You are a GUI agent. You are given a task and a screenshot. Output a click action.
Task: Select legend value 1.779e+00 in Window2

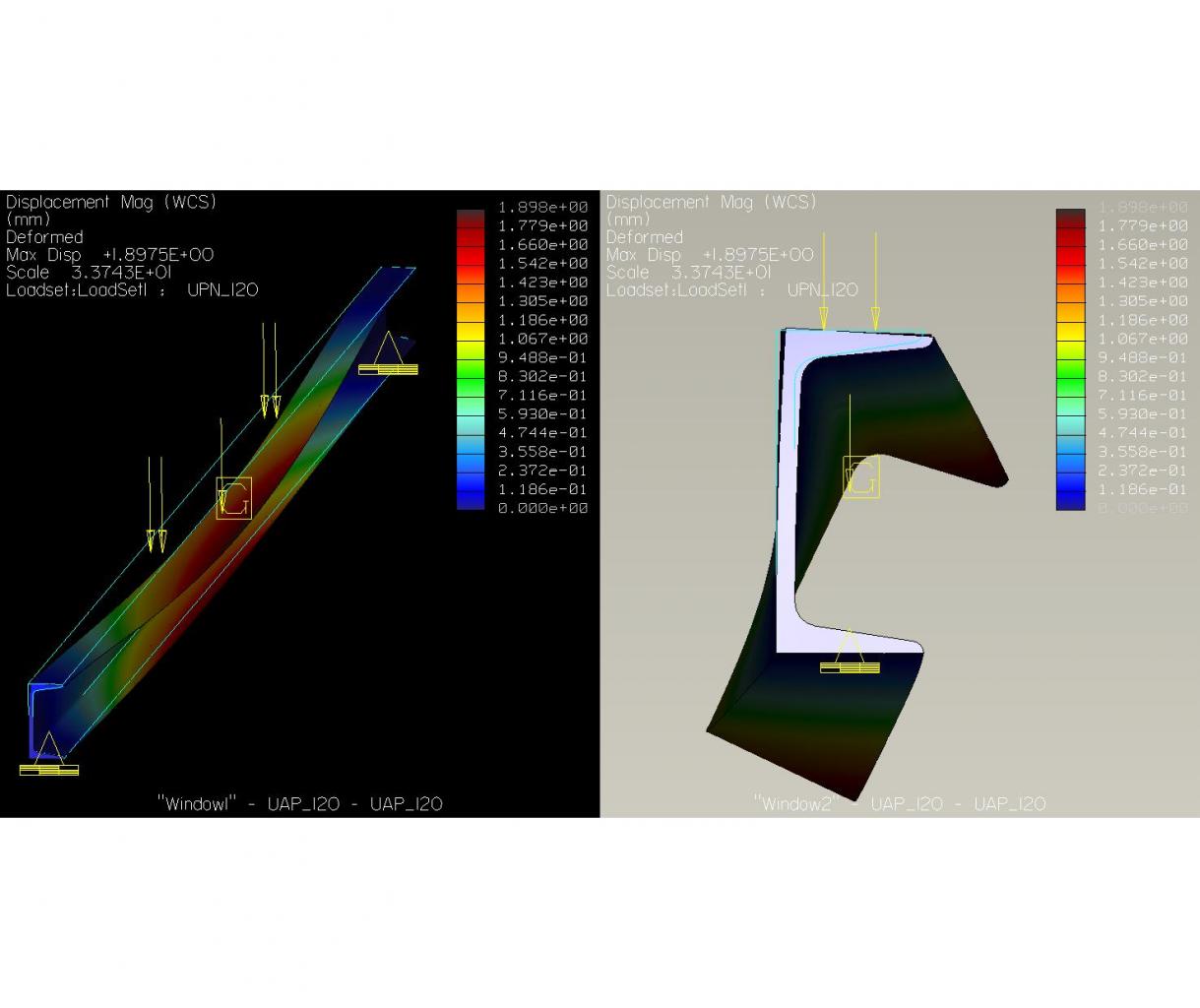(1143, 225)
